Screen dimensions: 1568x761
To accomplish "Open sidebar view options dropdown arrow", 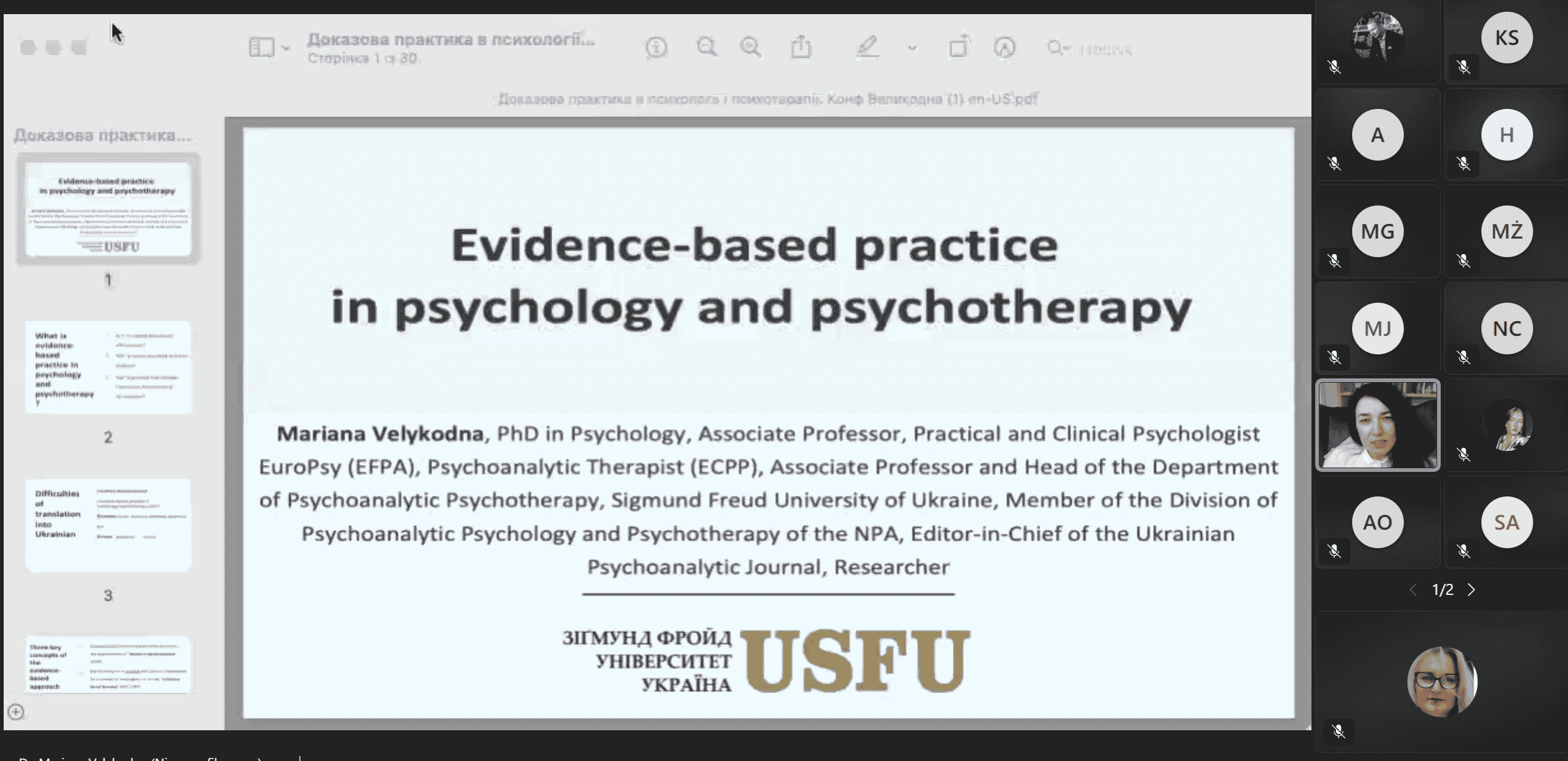I will pyautogui.click(x=286, y=47).
